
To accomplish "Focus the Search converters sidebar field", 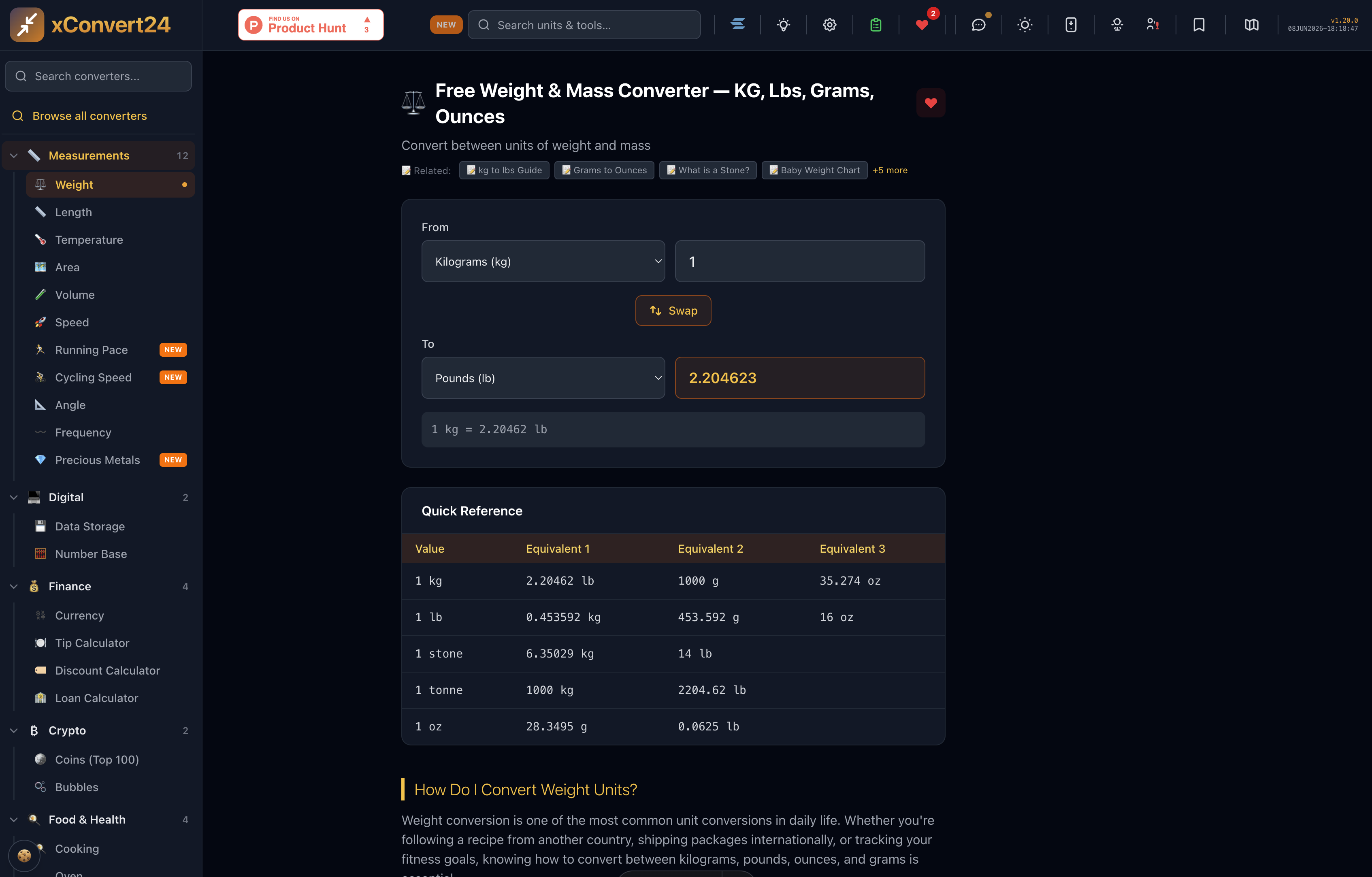I will click(98, 76).
